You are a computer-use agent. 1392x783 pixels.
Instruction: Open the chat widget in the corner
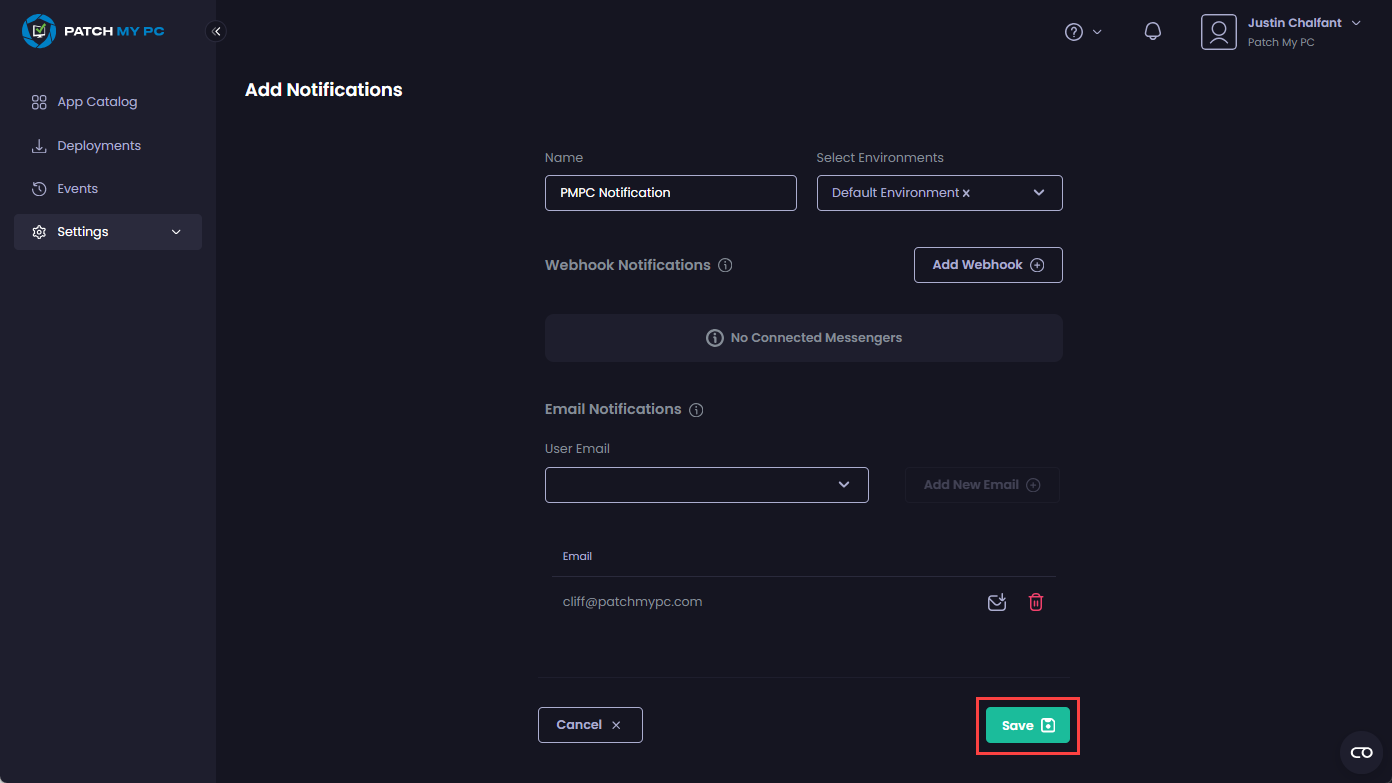tap(1361, 752)
